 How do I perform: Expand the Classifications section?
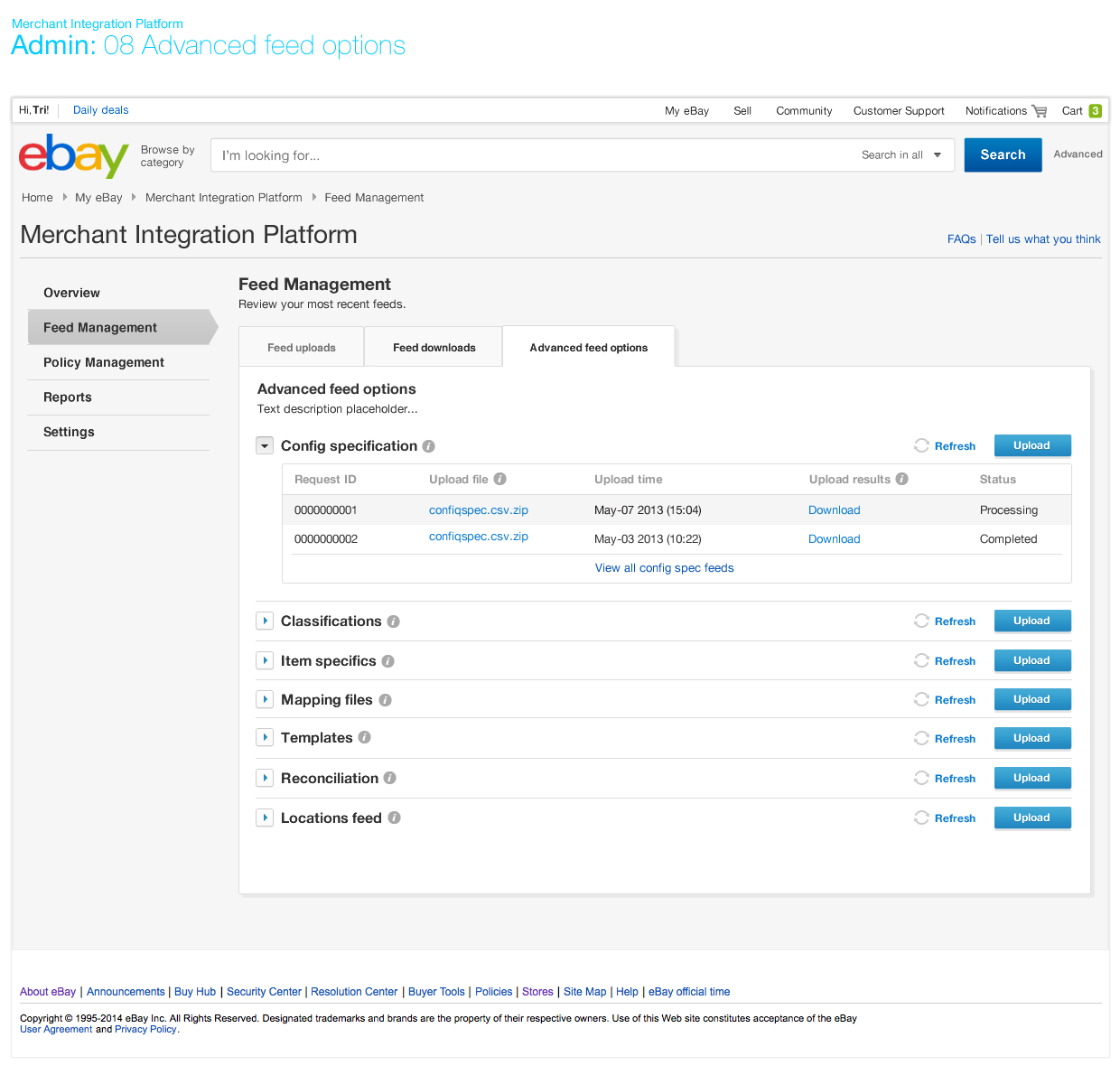click(265, 621)
